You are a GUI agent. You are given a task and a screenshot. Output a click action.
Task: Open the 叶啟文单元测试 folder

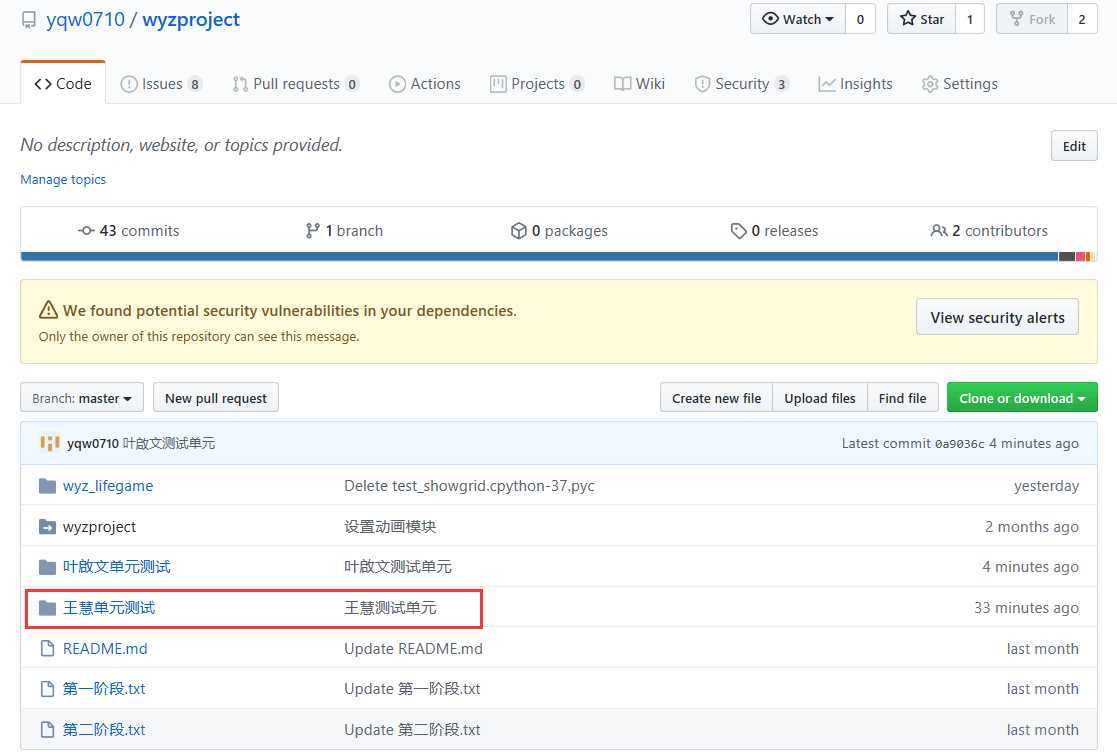coord(116,567)
